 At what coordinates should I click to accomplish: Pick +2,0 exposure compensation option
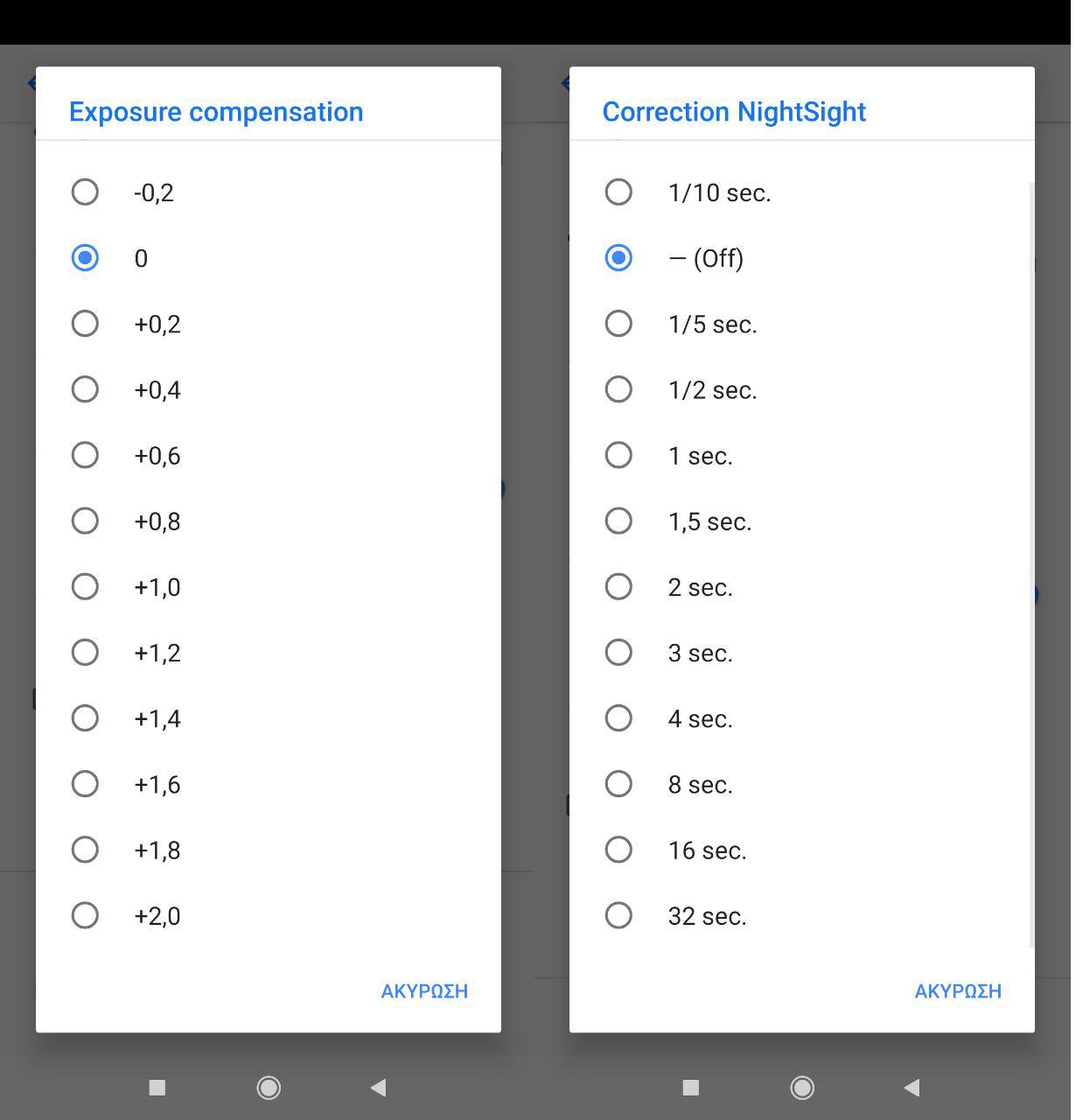click(85, 916)
